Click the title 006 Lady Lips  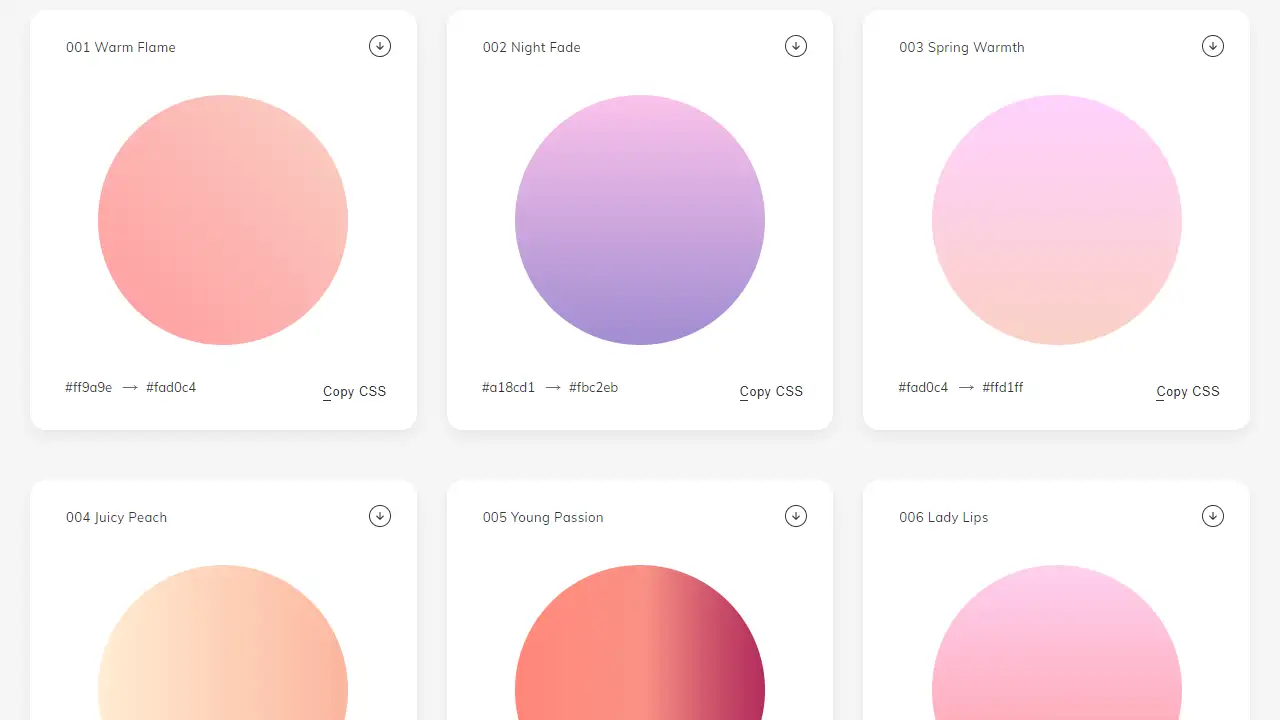click(x=943, y=517)
